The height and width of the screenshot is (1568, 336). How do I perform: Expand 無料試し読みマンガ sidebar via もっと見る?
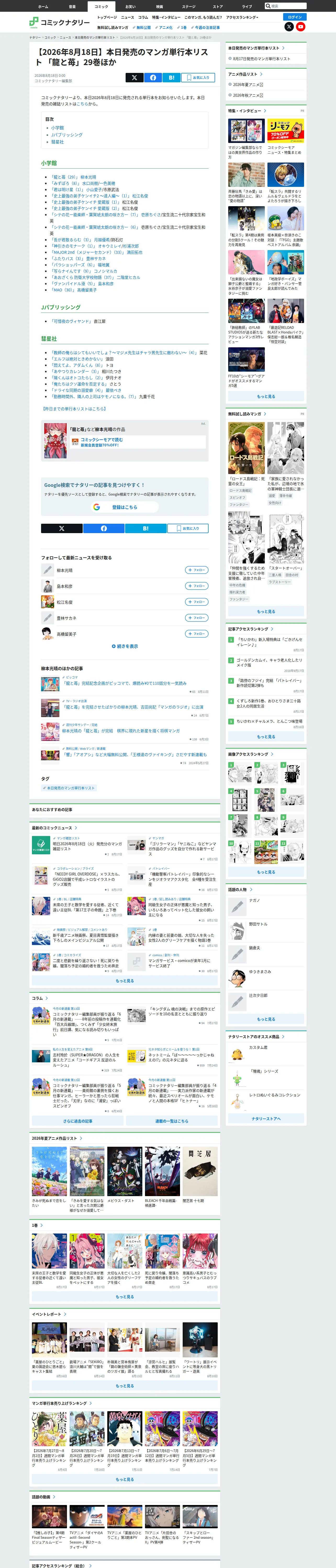(266, 612)
